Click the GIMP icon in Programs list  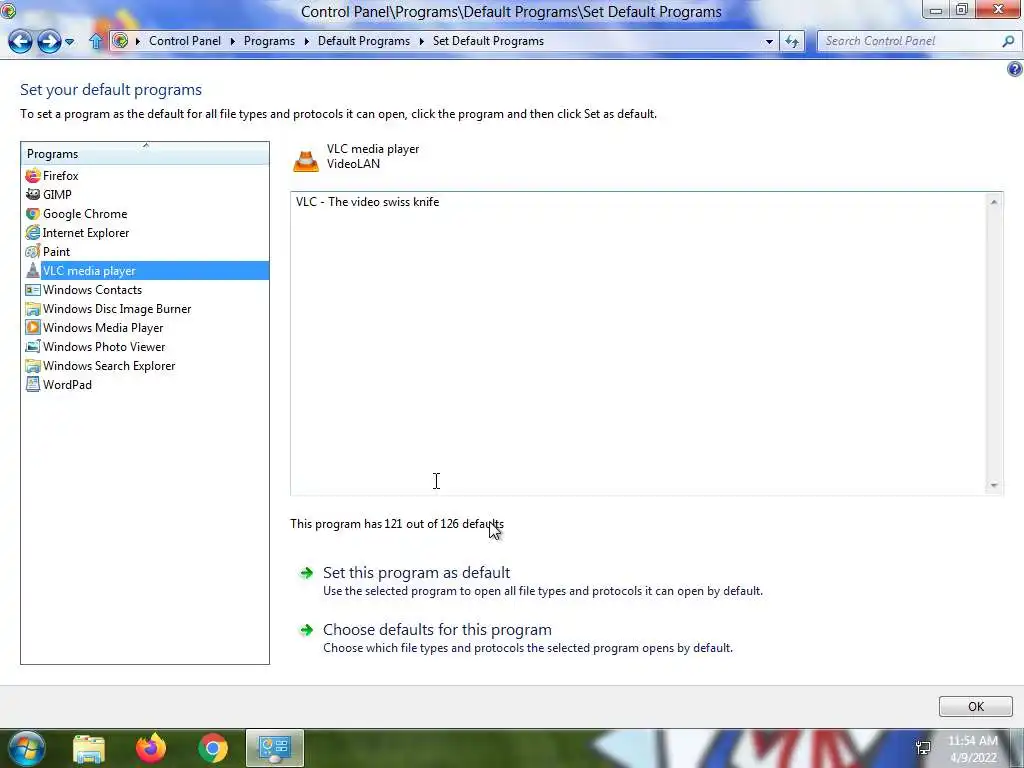coord(33,195)
